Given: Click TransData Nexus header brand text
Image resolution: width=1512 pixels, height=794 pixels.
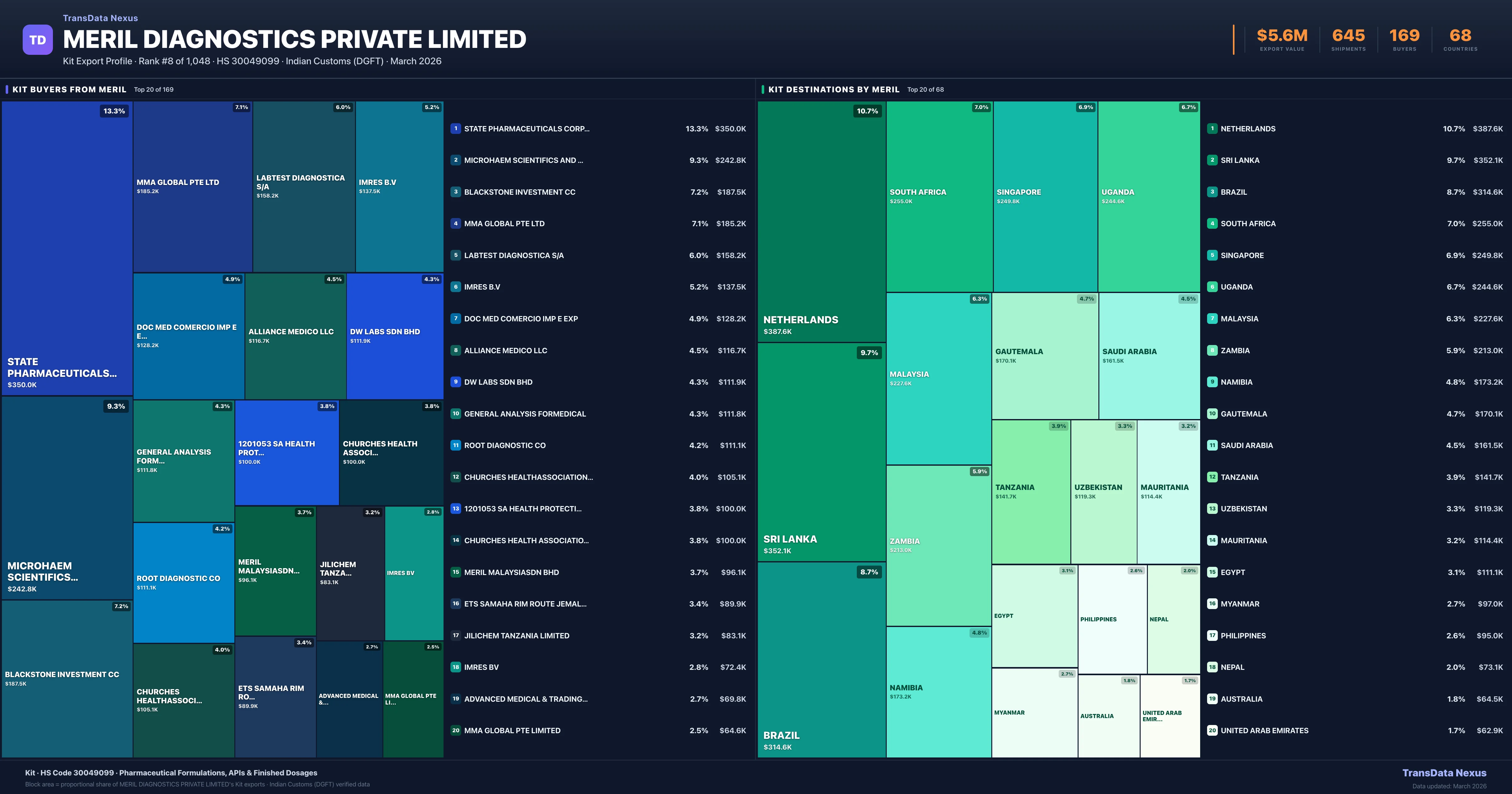Looking at the screenshot, I should point(100,18).
